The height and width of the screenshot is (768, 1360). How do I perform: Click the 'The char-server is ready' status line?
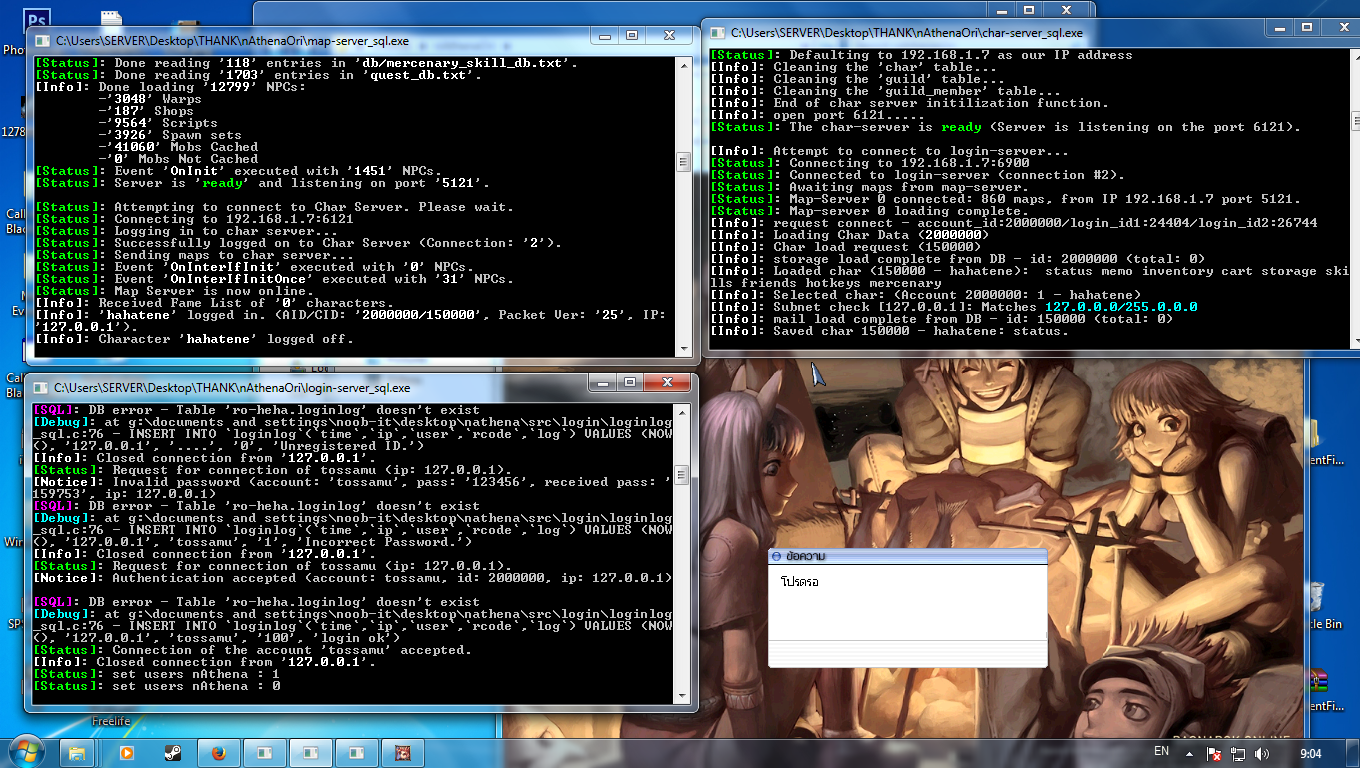1006,127
